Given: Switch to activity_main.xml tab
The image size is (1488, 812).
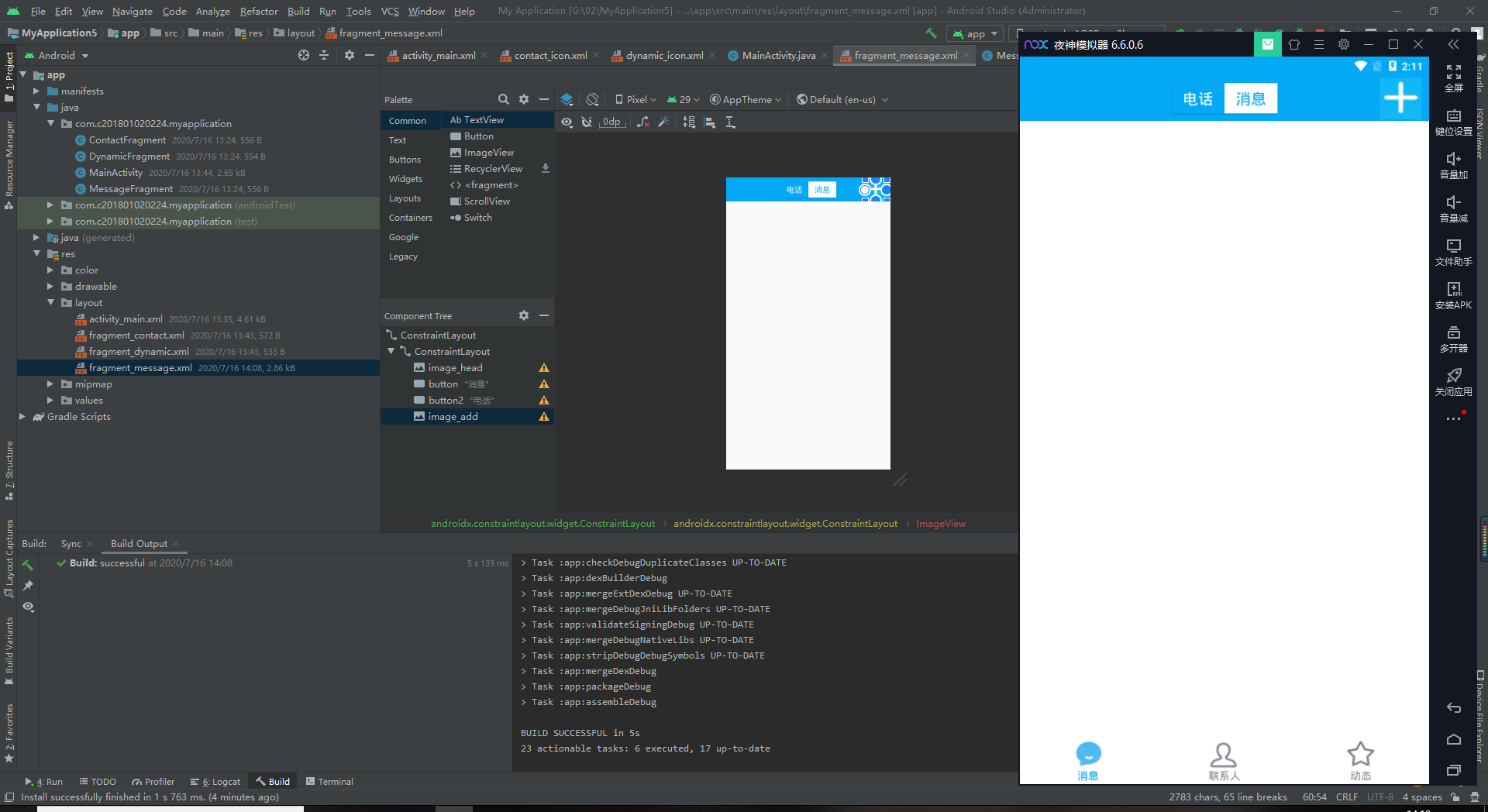Looking at the screenshot, I should [438, 55].
